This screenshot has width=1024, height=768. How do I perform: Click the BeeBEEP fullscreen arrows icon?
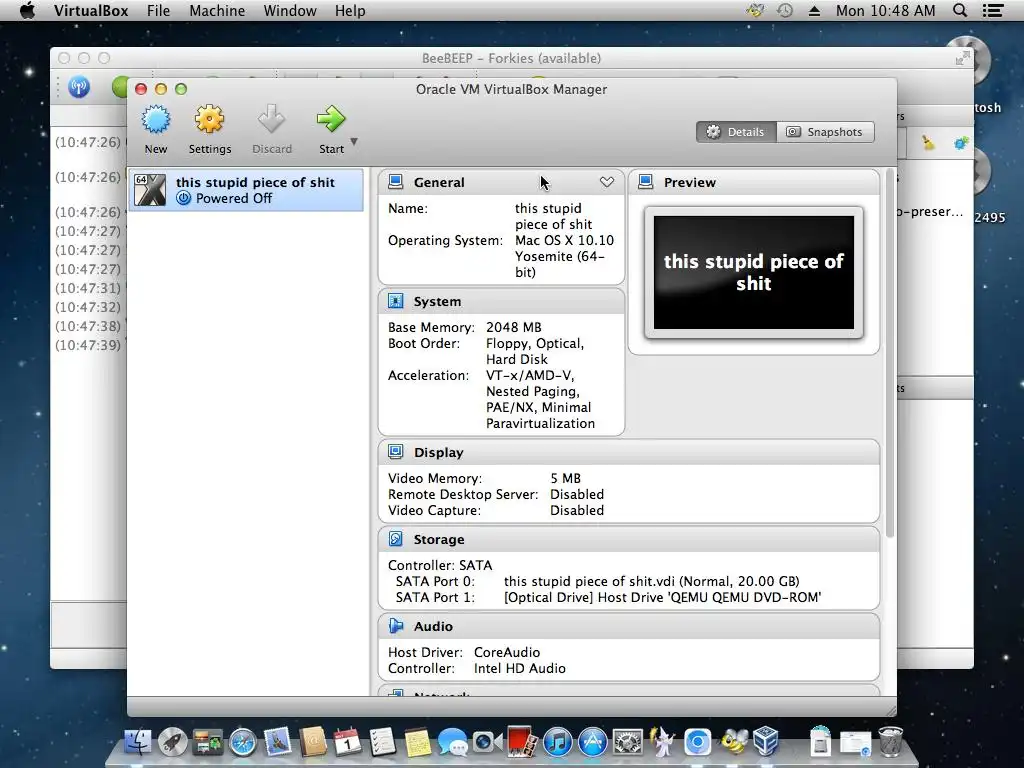pyautogui.click(x=962, y=59)
